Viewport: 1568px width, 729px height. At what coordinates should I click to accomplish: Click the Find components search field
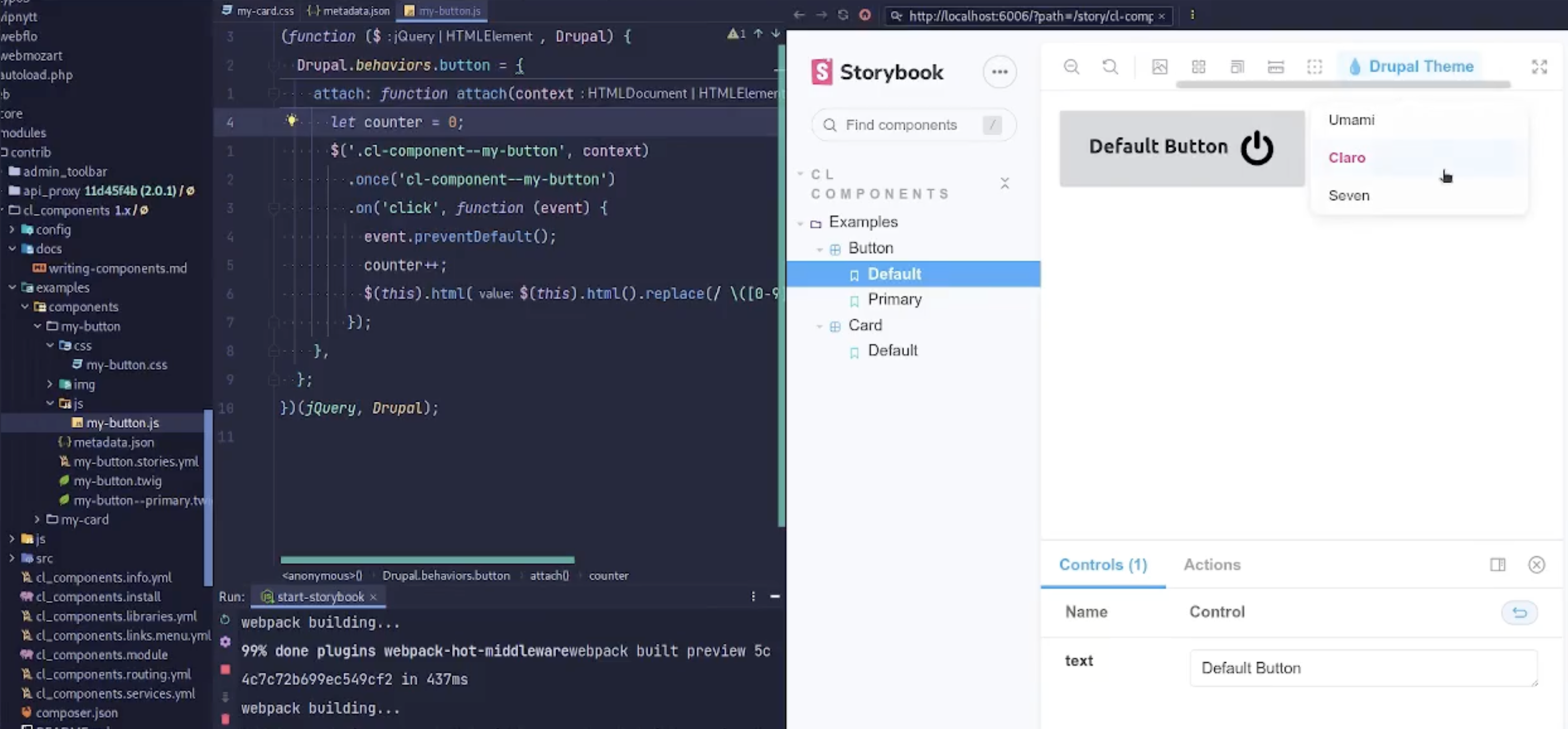click(901, 125)
